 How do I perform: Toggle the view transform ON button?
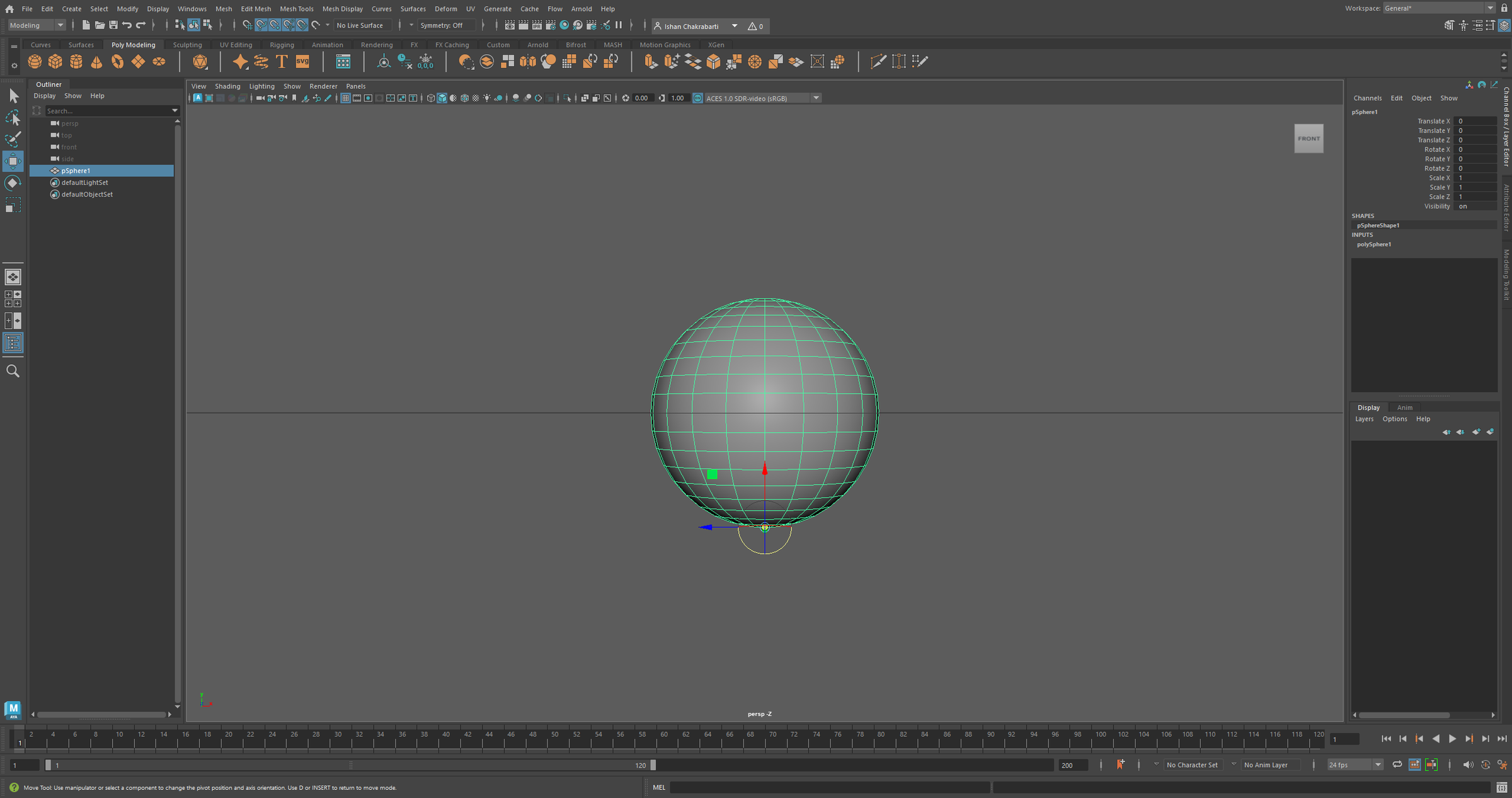pos(697,98)
